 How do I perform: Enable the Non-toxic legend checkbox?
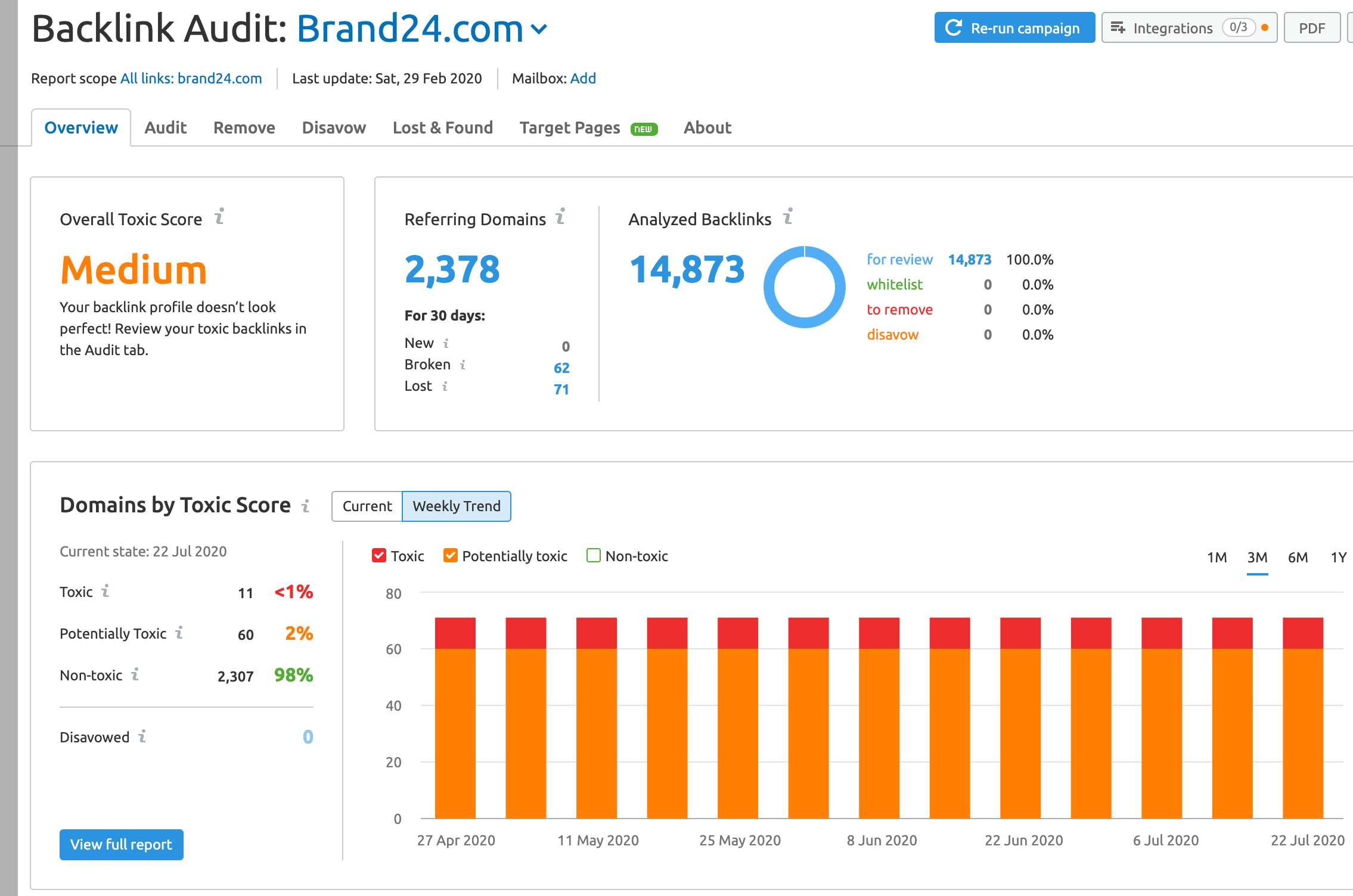click(594, 555)
